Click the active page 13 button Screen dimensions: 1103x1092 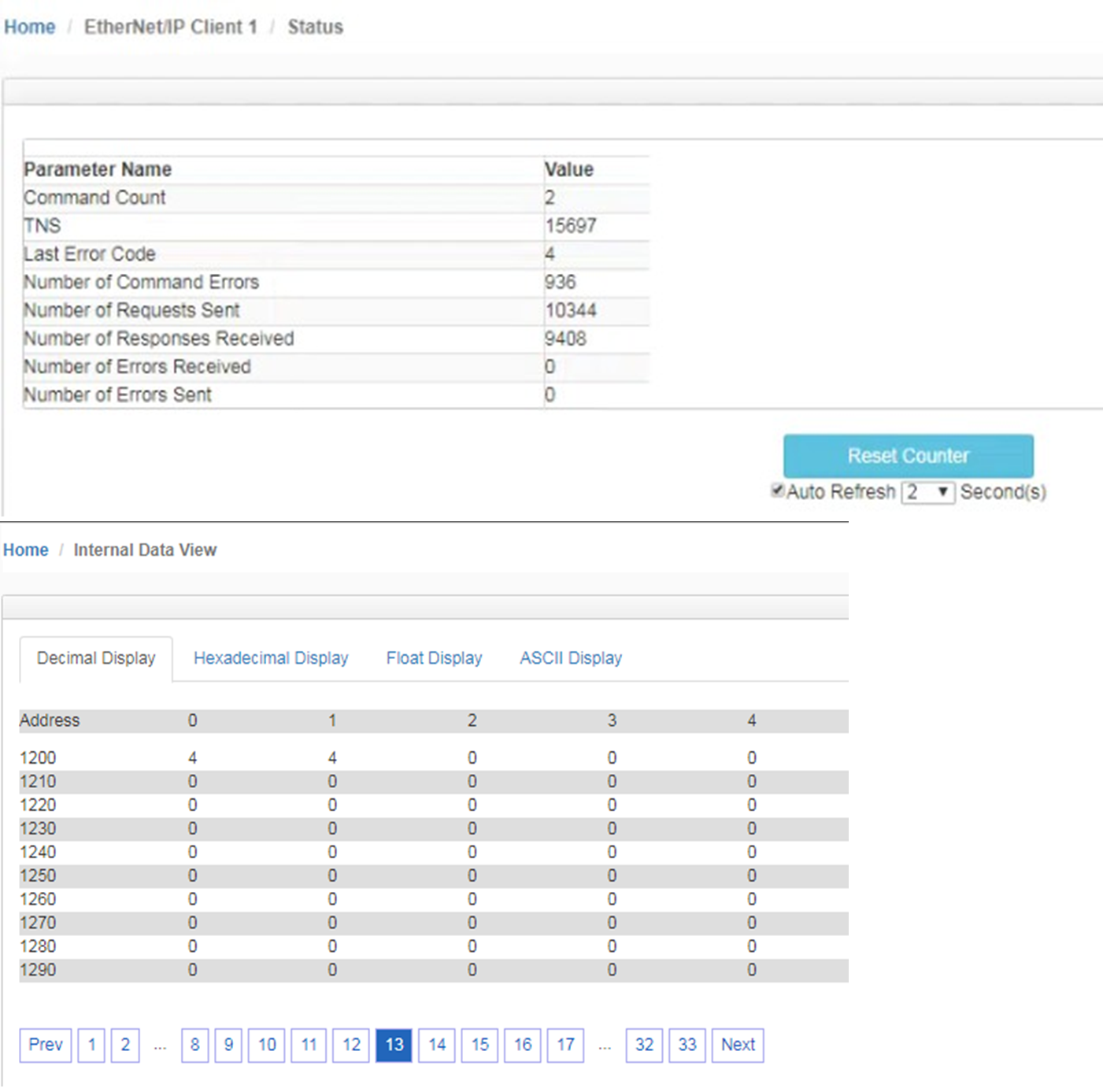click(394, 1045)
